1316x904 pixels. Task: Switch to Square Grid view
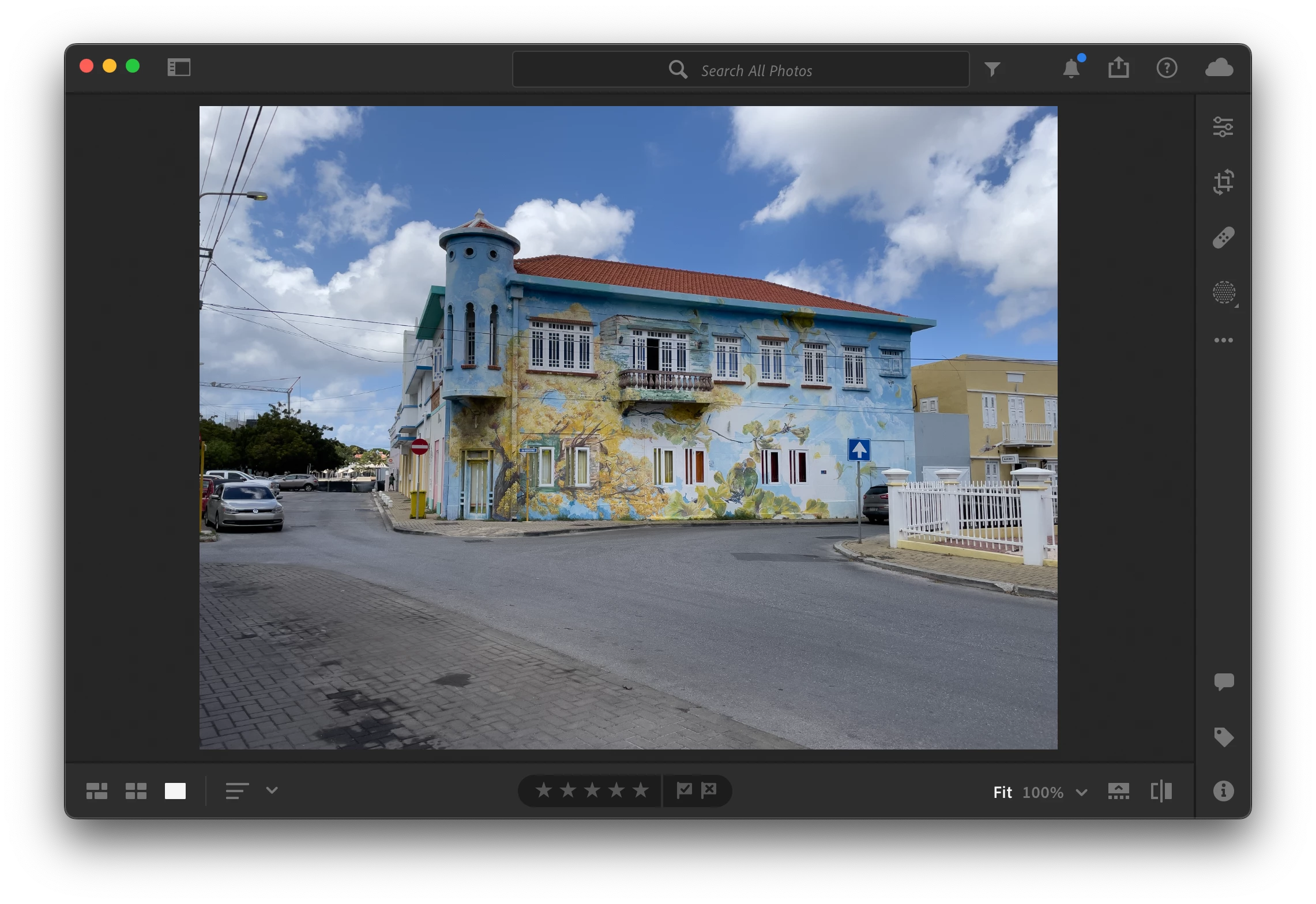[136, 791]
